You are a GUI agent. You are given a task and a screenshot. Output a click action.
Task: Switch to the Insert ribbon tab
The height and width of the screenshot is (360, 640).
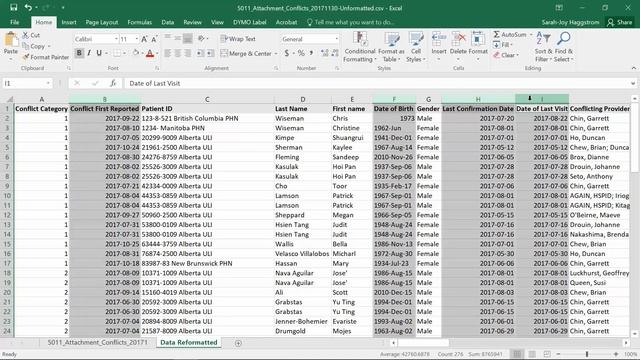(69, 22)
